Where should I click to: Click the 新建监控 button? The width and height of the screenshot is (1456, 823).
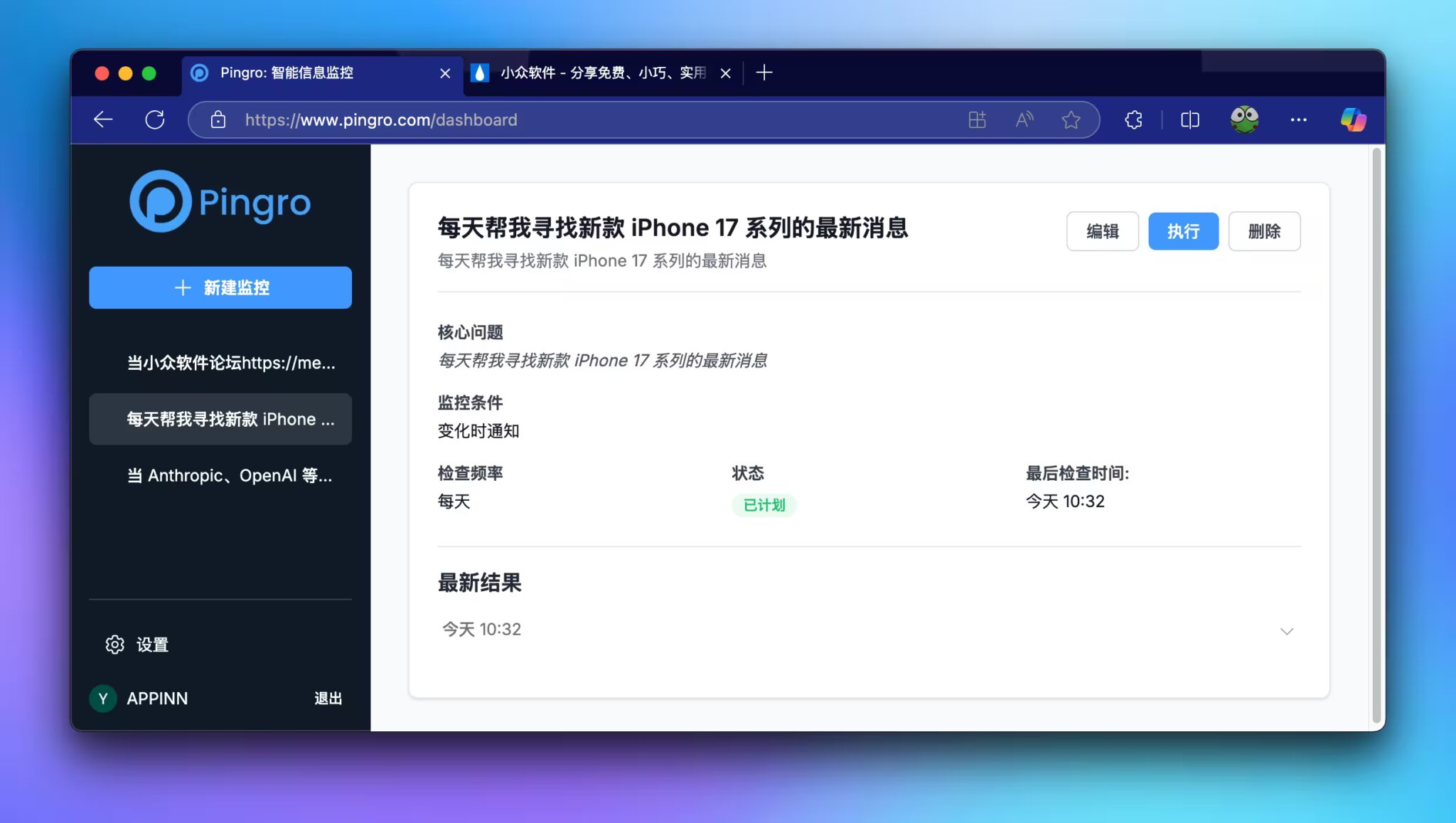coord(220,287)
